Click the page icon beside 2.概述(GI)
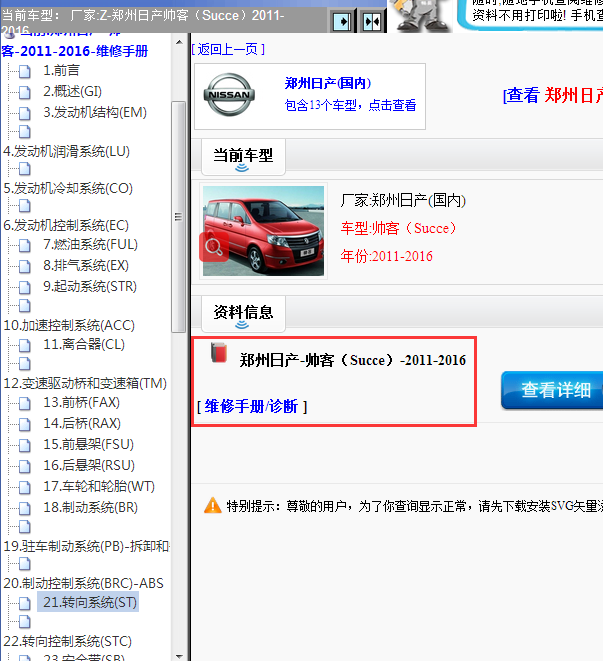The image size is (603, 661). (25, 92)
